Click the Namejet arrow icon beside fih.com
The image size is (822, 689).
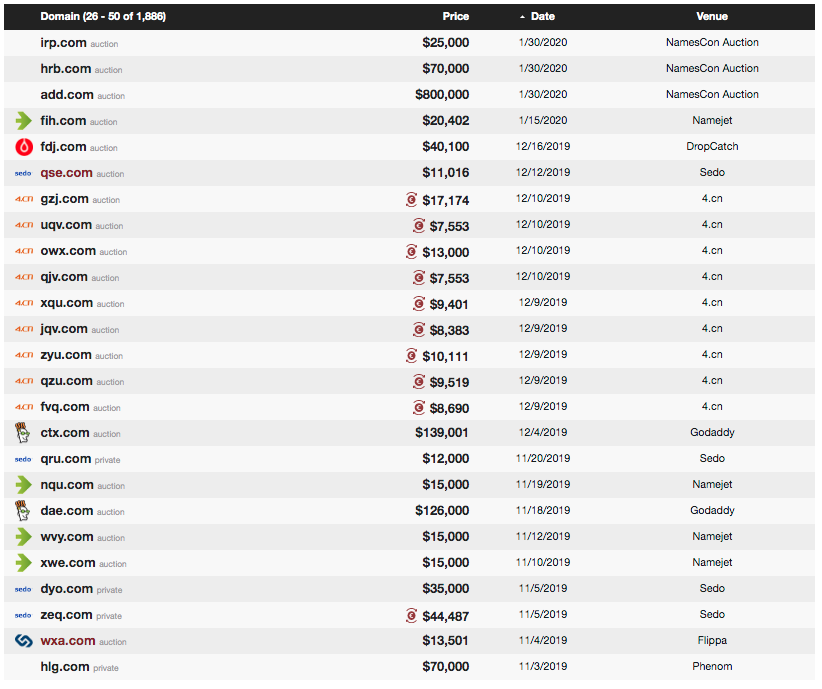click(x=24, y=121)
